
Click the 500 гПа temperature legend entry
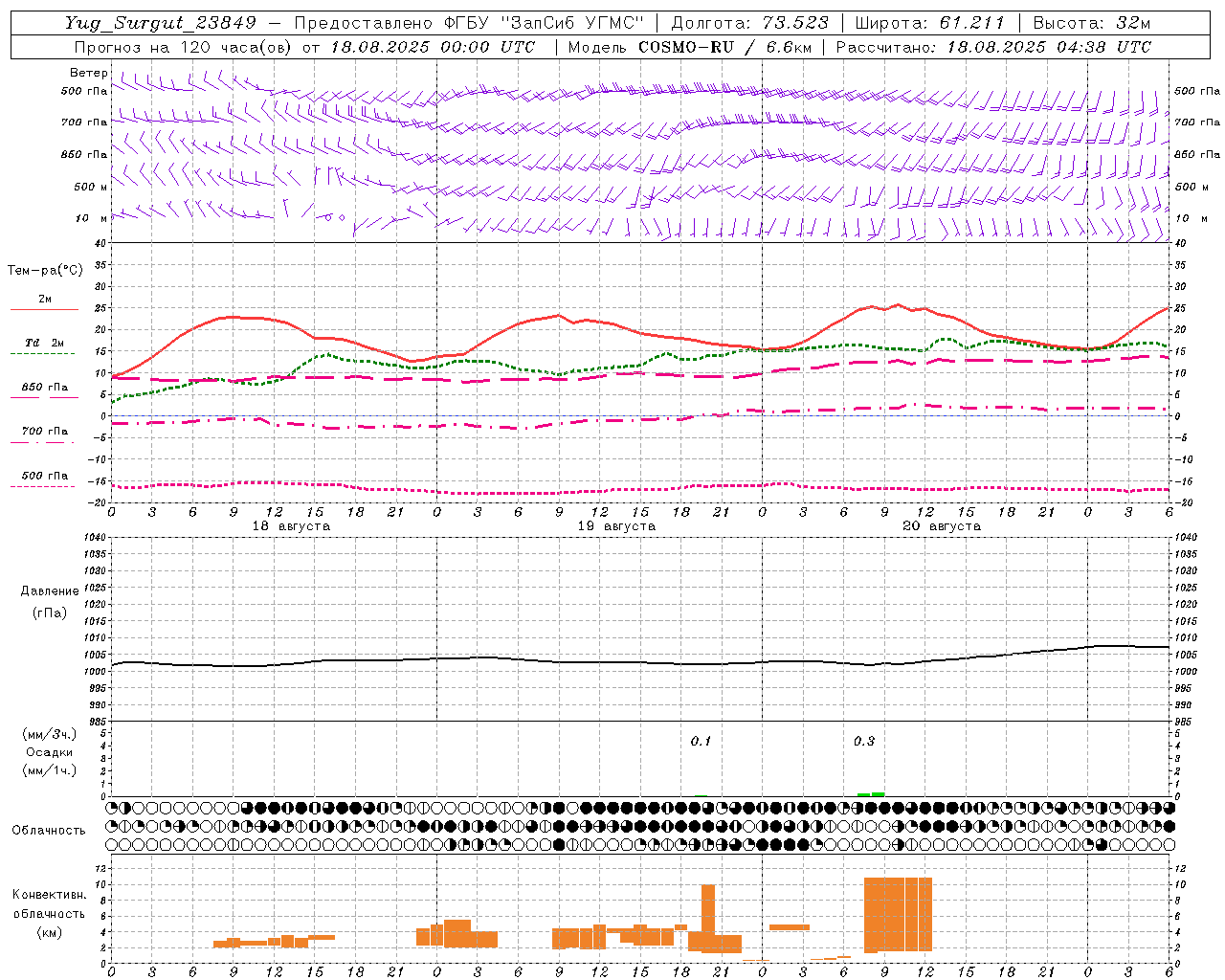[45, 476]
